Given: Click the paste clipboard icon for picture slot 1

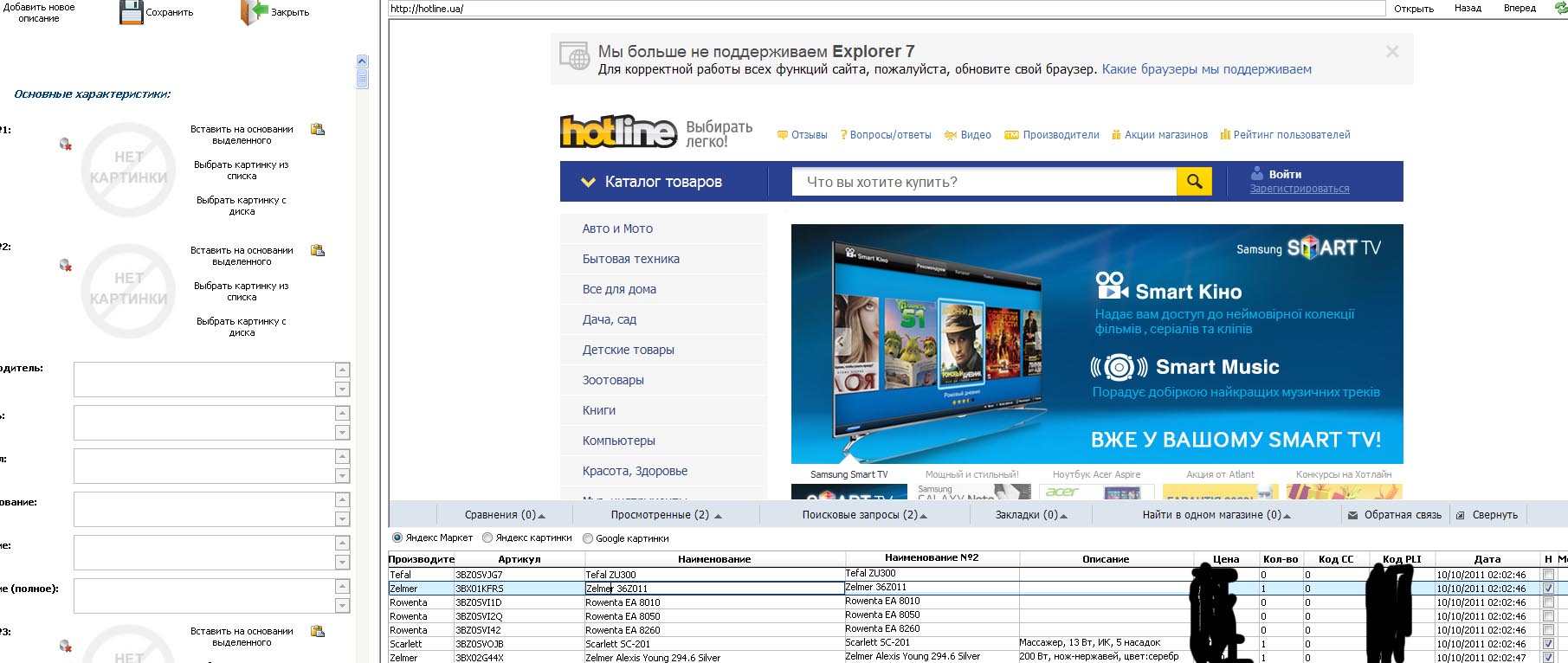Looking at the screenshot, I should 318,129.
